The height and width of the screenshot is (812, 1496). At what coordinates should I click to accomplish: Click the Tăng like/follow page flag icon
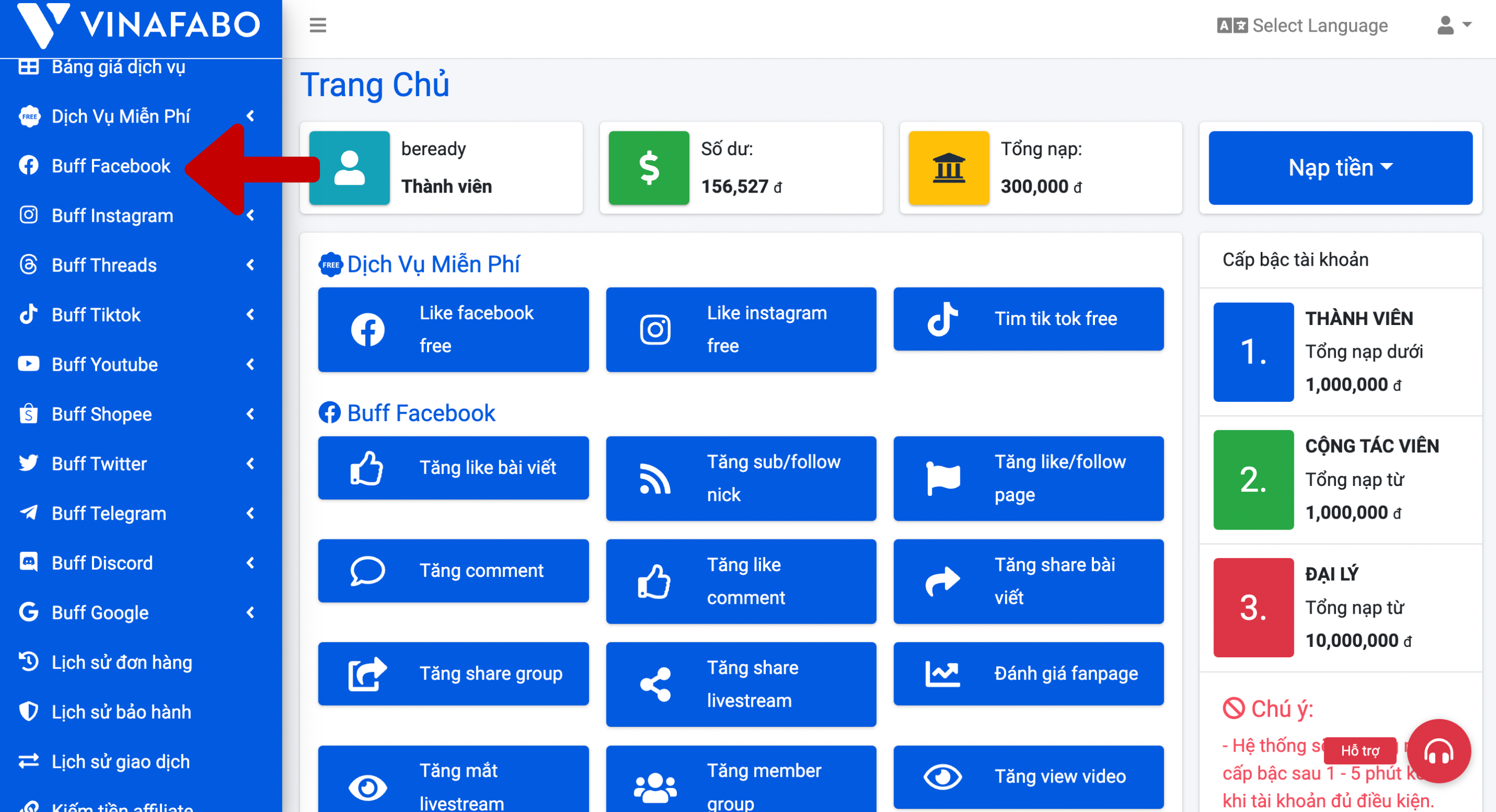click(x=943, y=478)
